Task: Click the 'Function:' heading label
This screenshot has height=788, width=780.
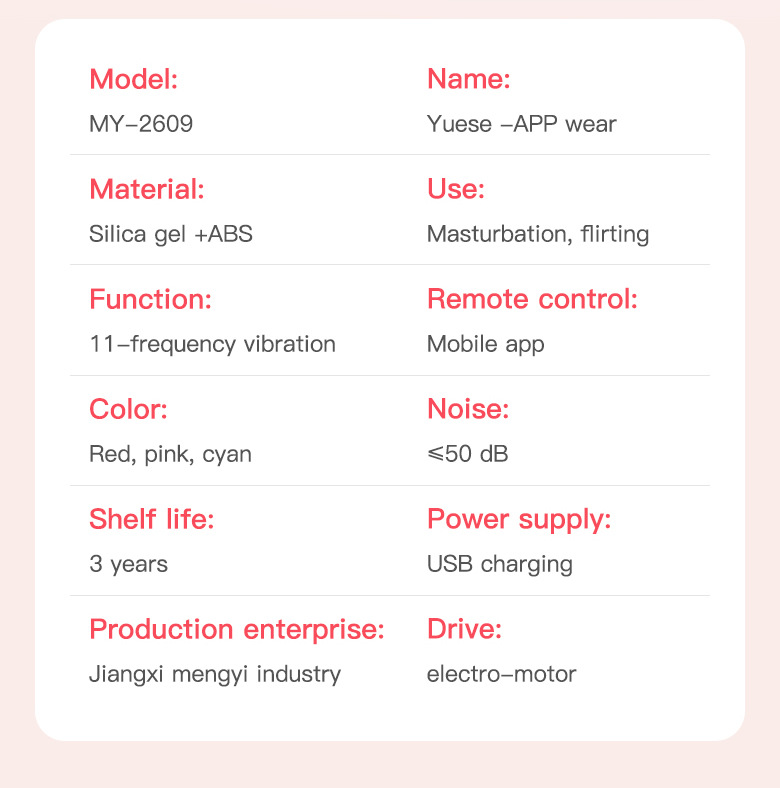Action: (150, 299)
